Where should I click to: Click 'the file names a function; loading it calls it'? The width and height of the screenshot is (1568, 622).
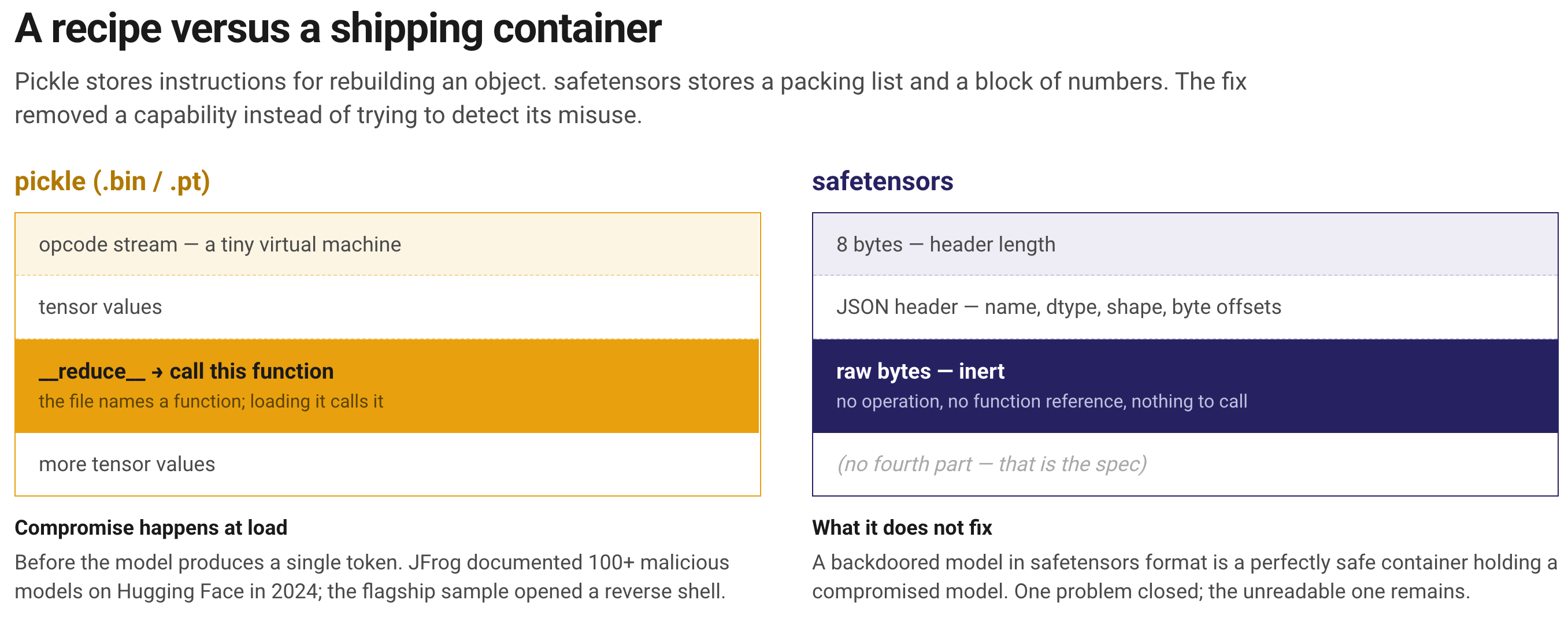210,401
